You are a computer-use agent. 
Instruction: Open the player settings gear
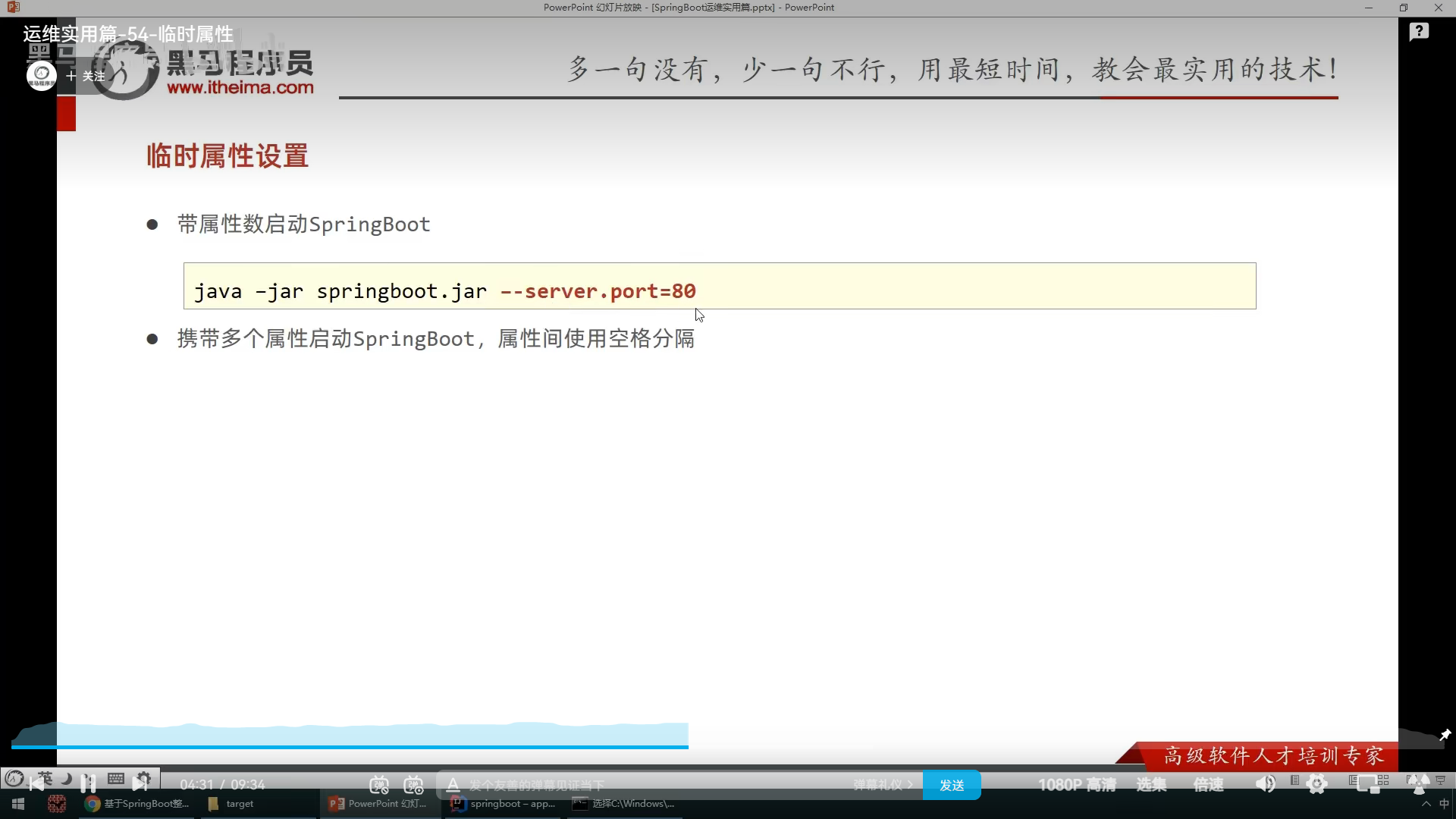coord(1317,784)
